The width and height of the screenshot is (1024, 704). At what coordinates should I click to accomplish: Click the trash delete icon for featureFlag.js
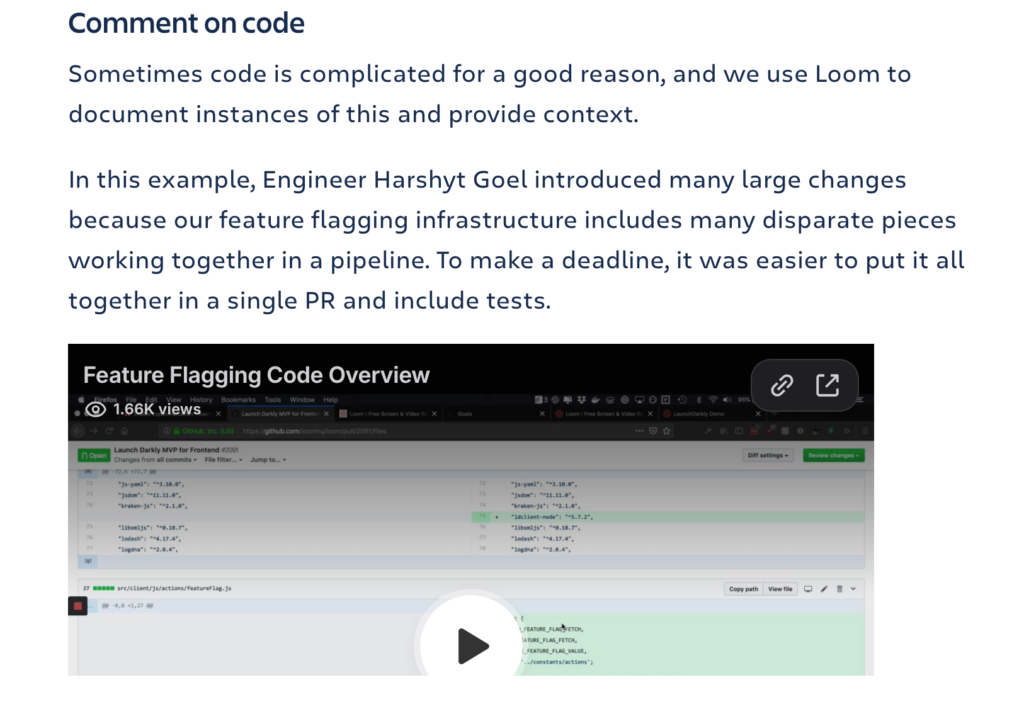(839, 589)
